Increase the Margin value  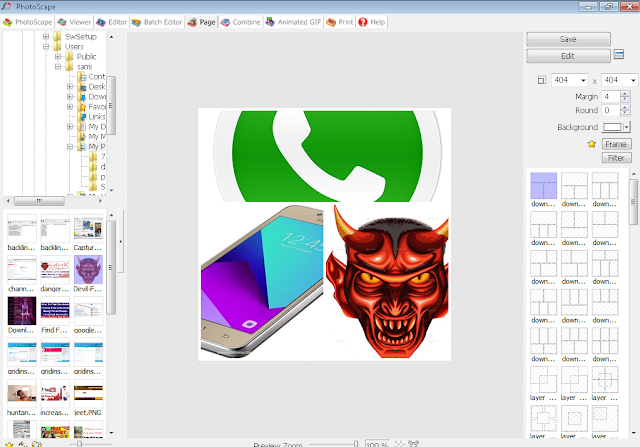click(624, 94)
